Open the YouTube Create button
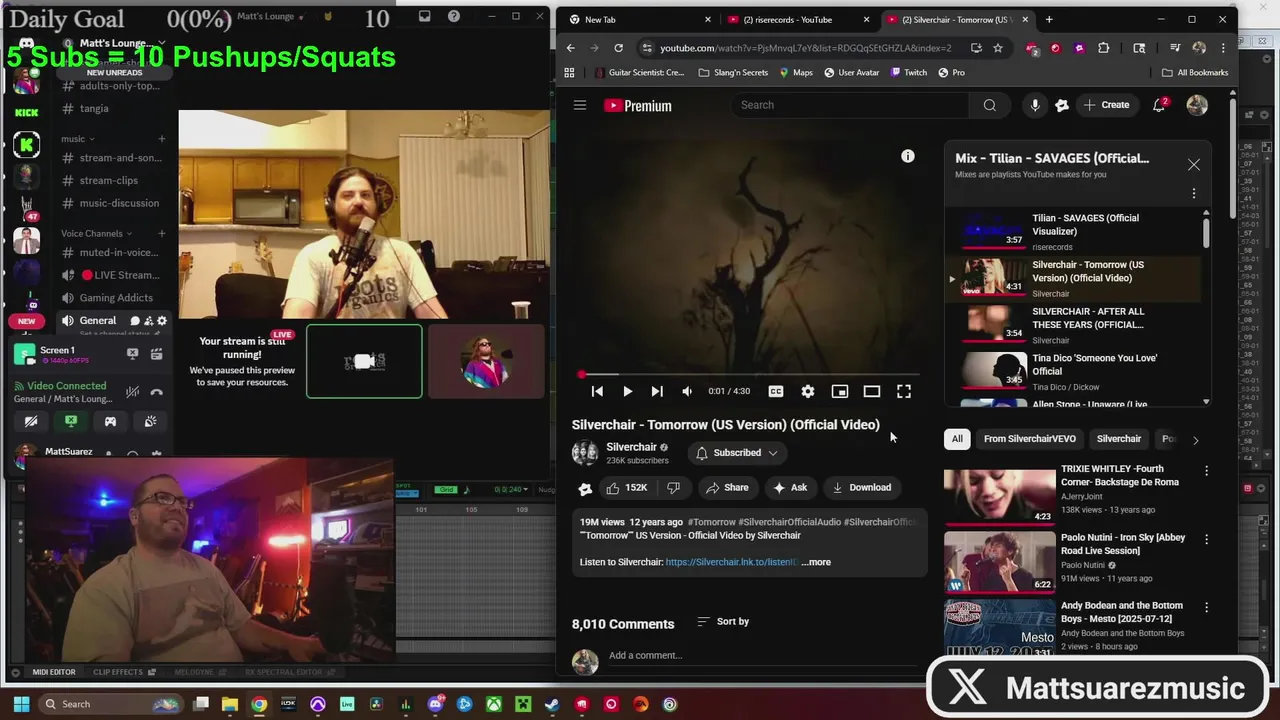1280x720 pixels. pyautogui.click(x=1106, y=105)
